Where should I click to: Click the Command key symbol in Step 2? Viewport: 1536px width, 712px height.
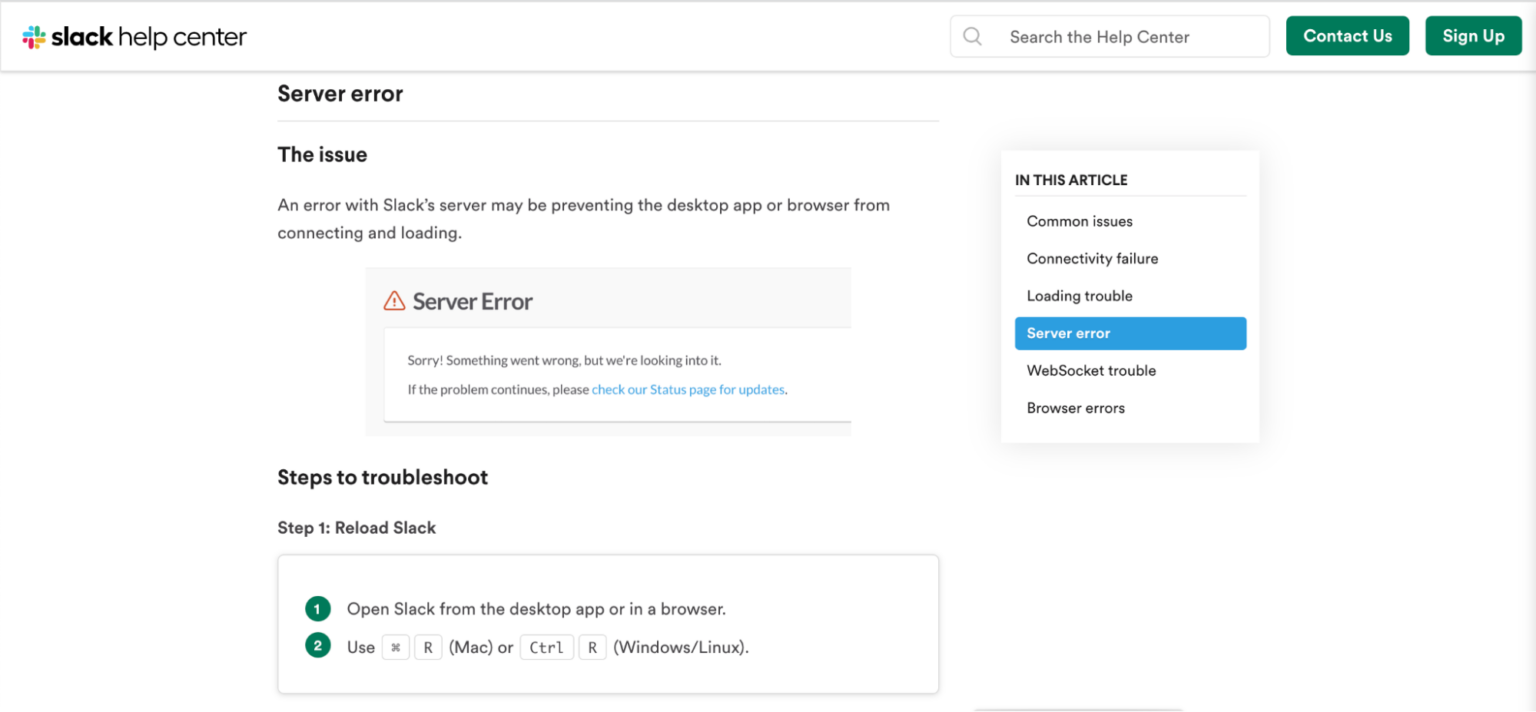395,647
